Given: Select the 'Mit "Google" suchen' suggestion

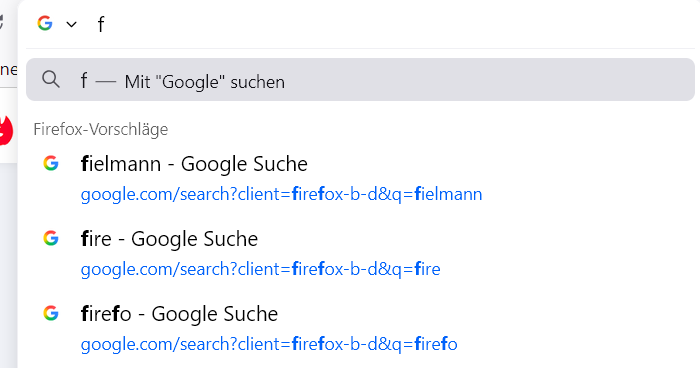Looking at the screenshot, I should tap(360, 79).
